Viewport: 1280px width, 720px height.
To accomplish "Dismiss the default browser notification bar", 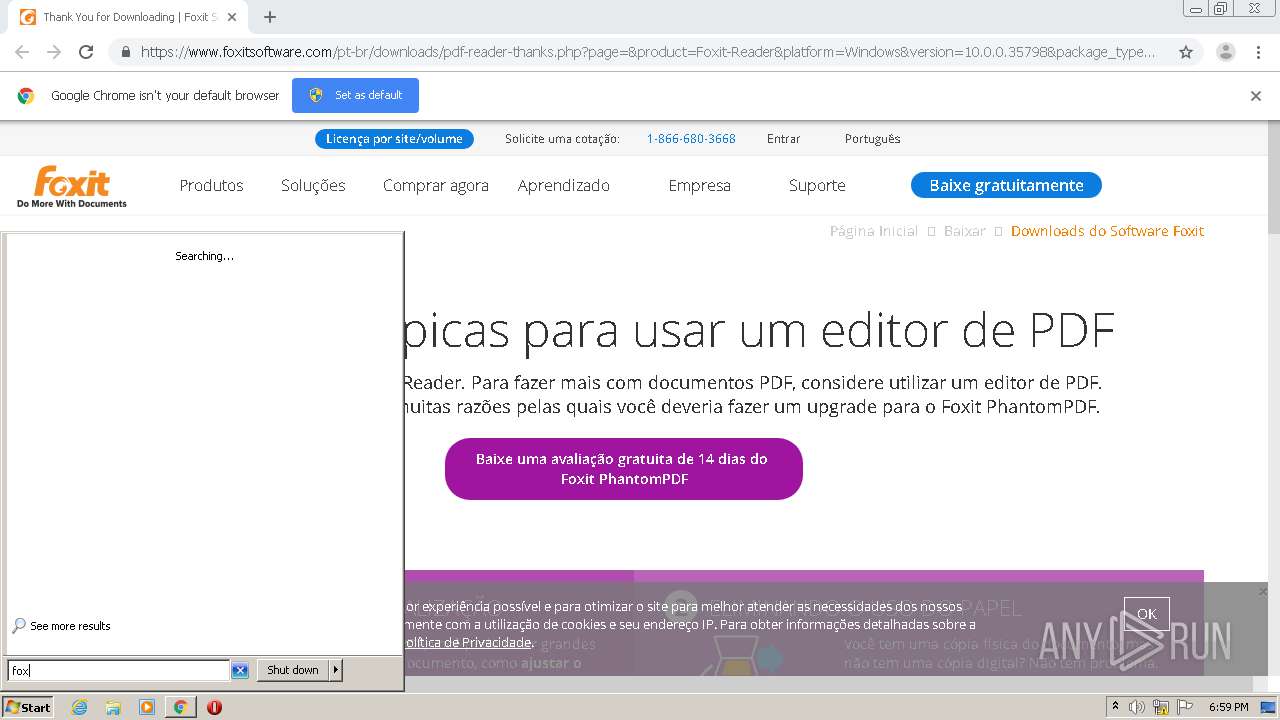I will (x=1256, y=96).
